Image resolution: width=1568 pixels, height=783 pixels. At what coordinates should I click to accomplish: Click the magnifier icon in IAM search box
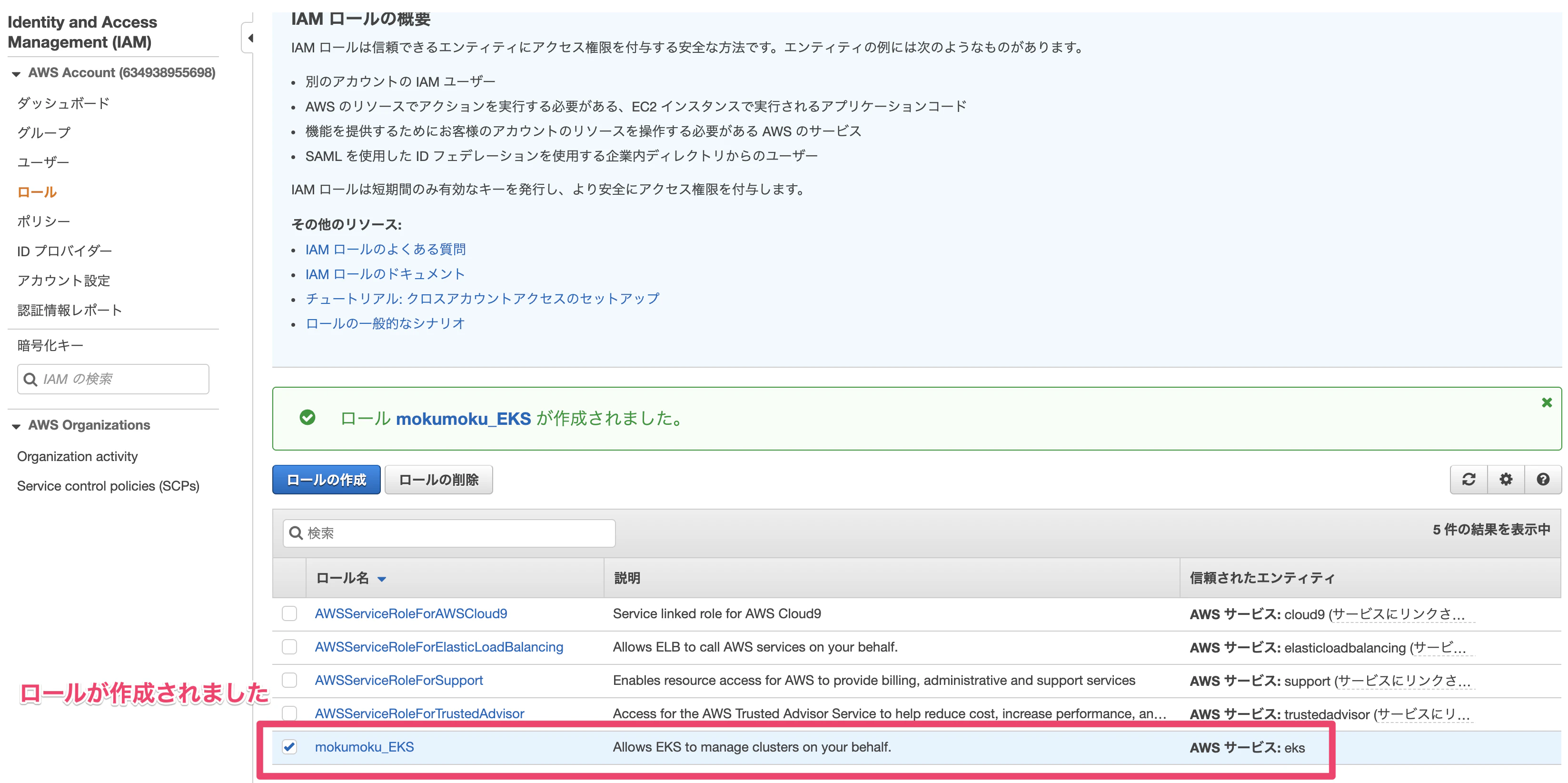pyautogui.click(x=30, y=379)
